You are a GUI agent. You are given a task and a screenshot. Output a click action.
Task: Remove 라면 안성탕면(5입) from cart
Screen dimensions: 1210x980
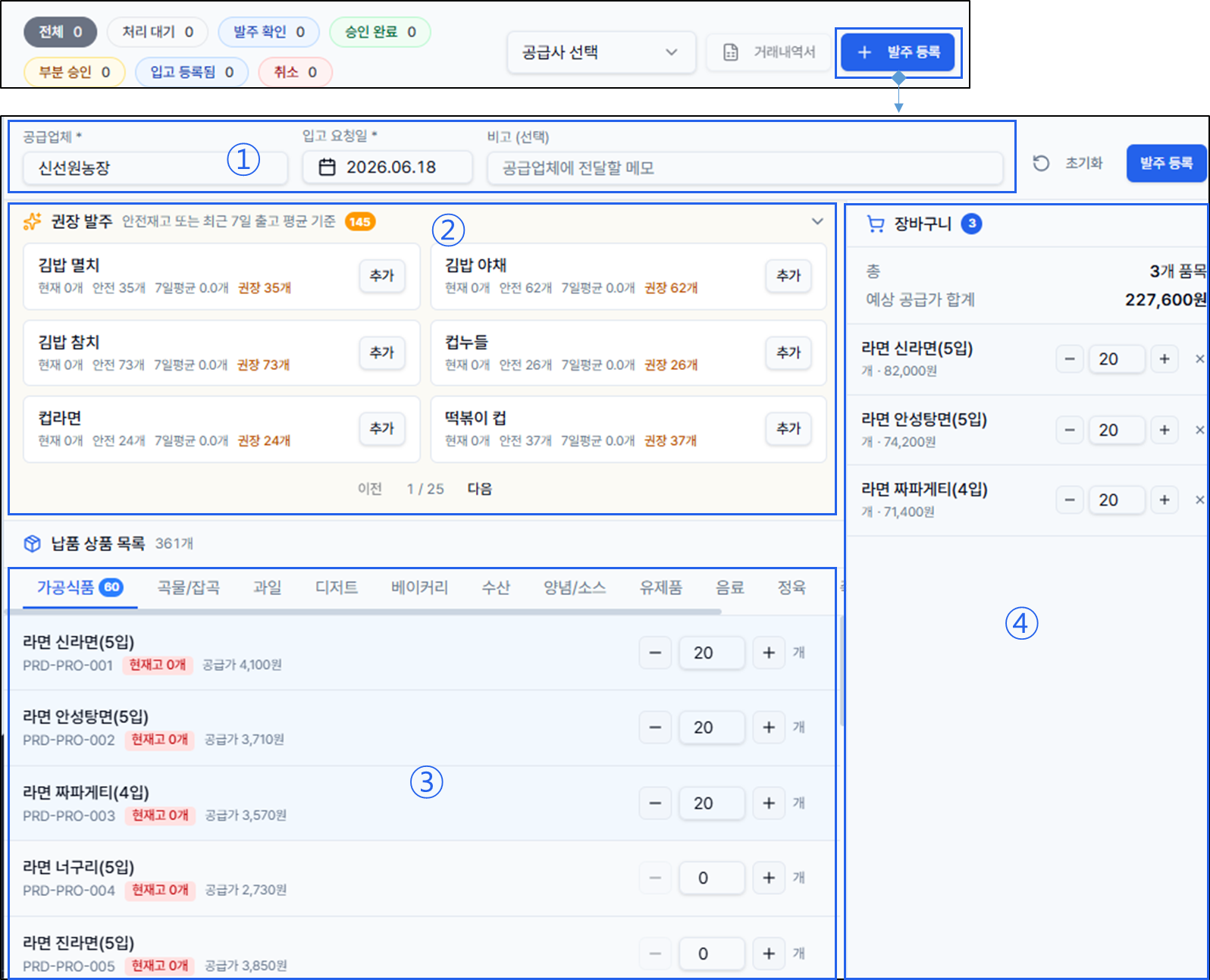click(1199, 430)
